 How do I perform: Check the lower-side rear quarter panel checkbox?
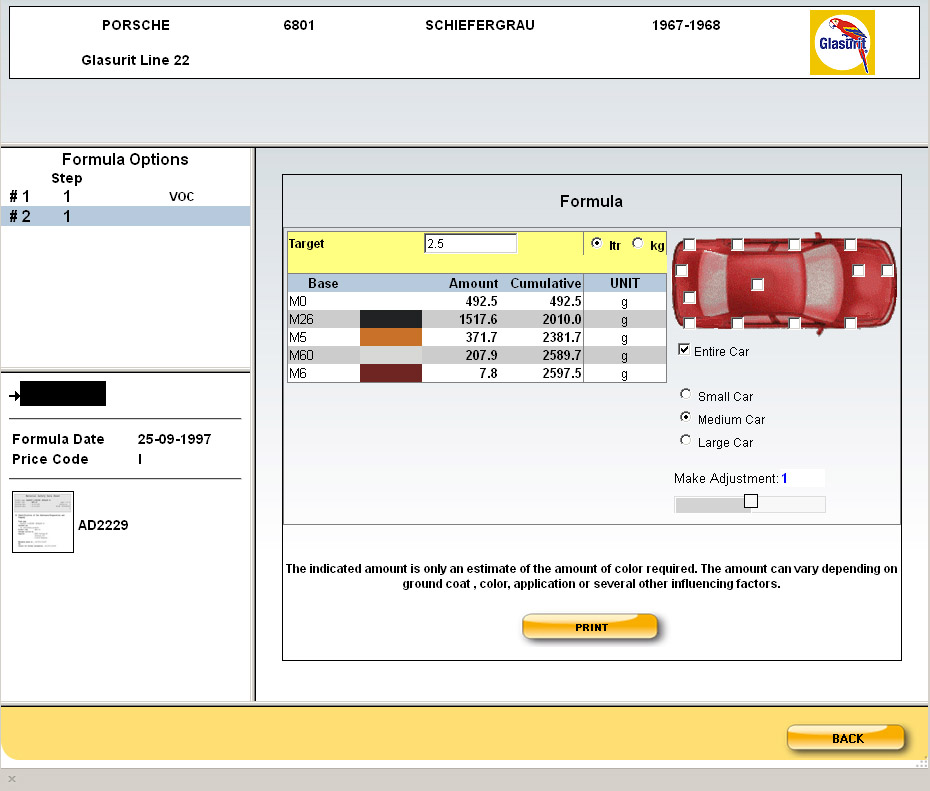click(x=689, y=323)
